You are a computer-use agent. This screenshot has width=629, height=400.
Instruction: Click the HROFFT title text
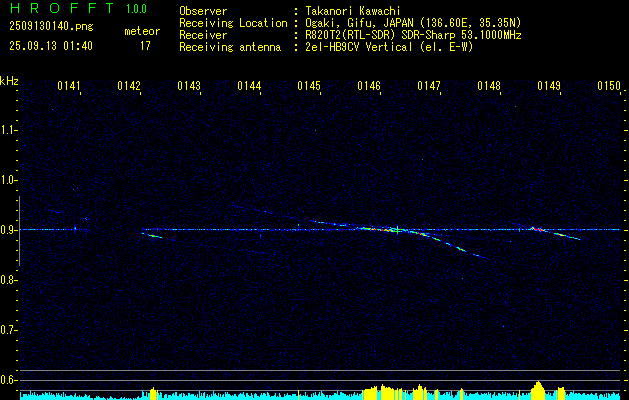62,8
